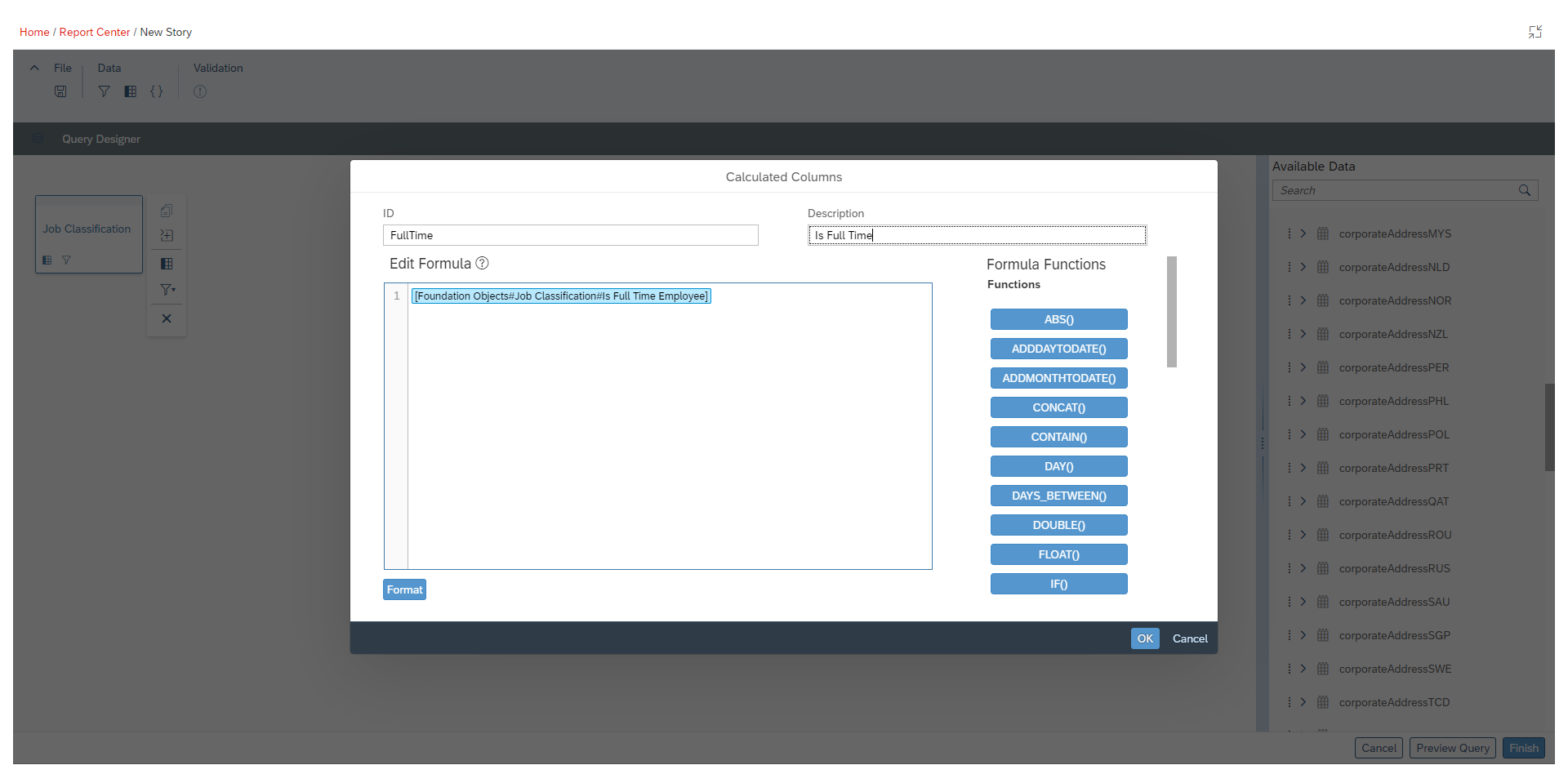
Task: Insert the DAYS_BETWEEN() function
Action: [x=1059, y=496]
